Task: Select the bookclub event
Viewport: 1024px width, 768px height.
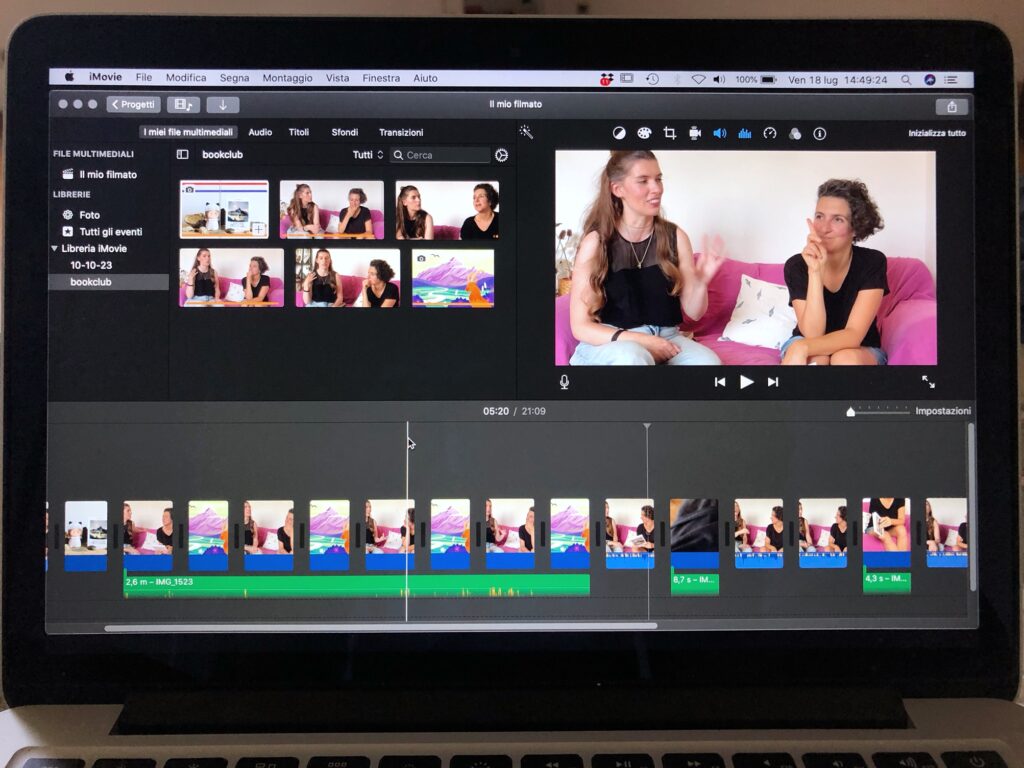Action: [x=108, y=282]
